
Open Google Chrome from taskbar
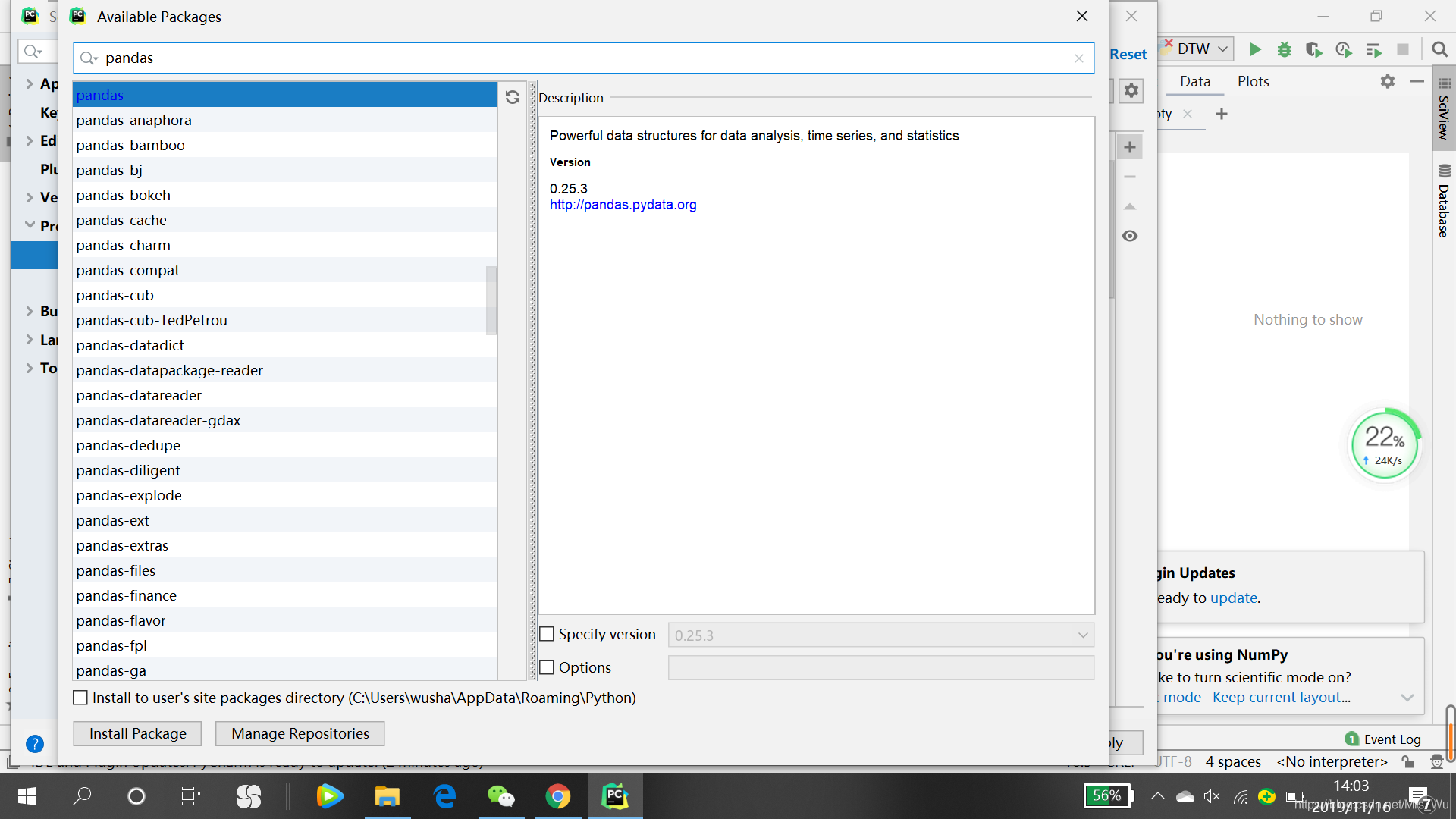[x=558, y=796]
